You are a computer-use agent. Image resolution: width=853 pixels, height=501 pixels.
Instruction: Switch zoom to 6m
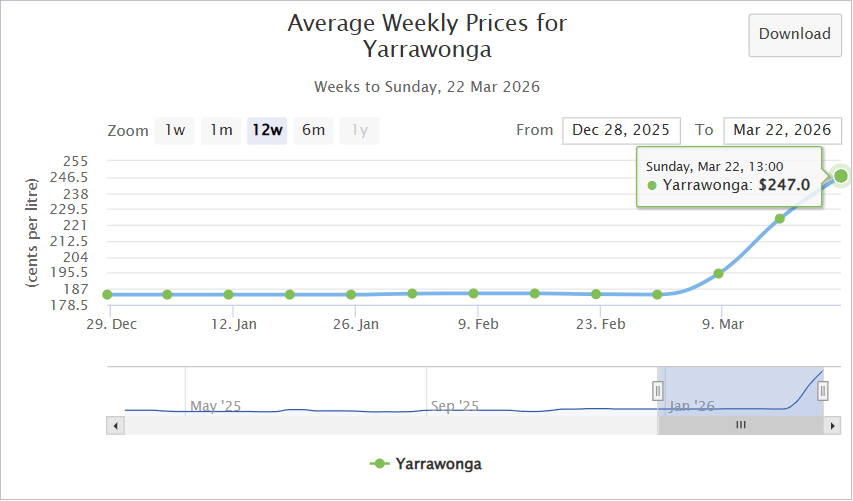313,130
